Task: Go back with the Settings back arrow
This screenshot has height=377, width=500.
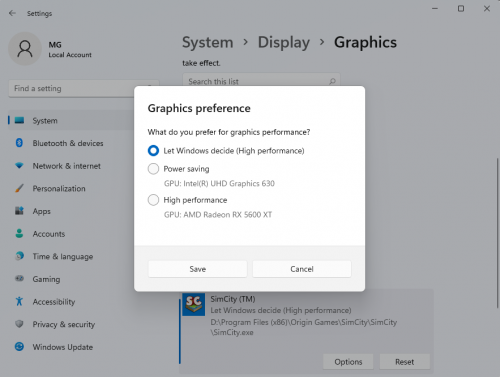Action: [x=12, y=13]
